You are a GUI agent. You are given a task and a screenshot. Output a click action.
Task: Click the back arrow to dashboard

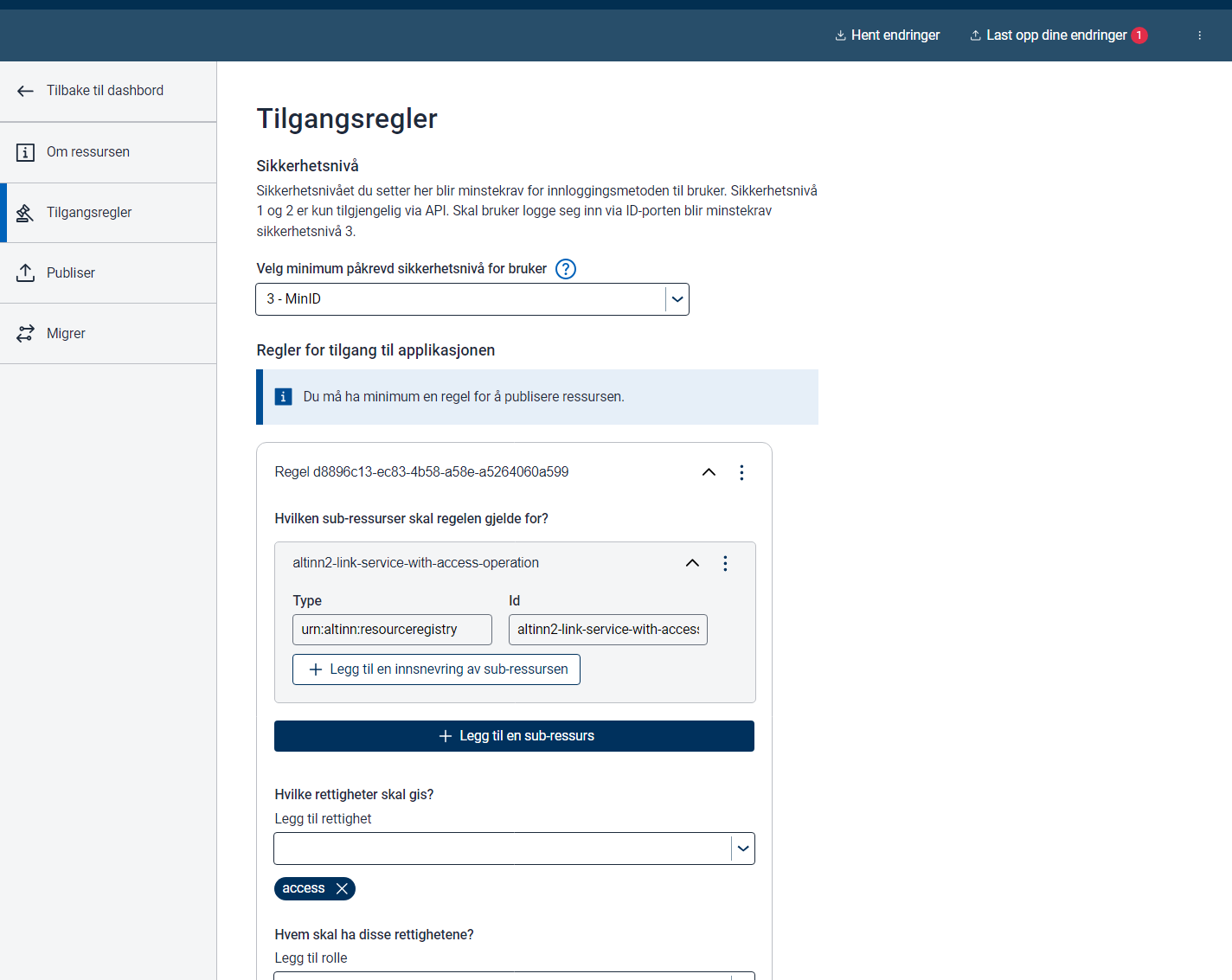[x=25, y=91]
